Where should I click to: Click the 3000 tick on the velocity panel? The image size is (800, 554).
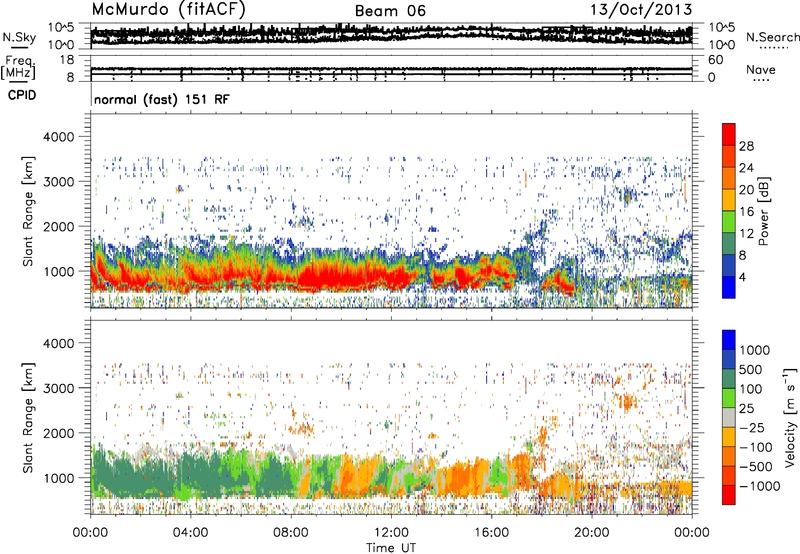59,388
